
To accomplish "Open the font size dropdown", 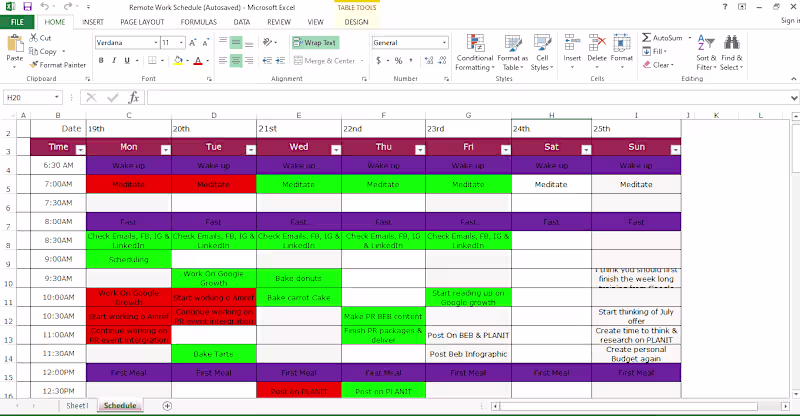I will [x=181, y=43].
